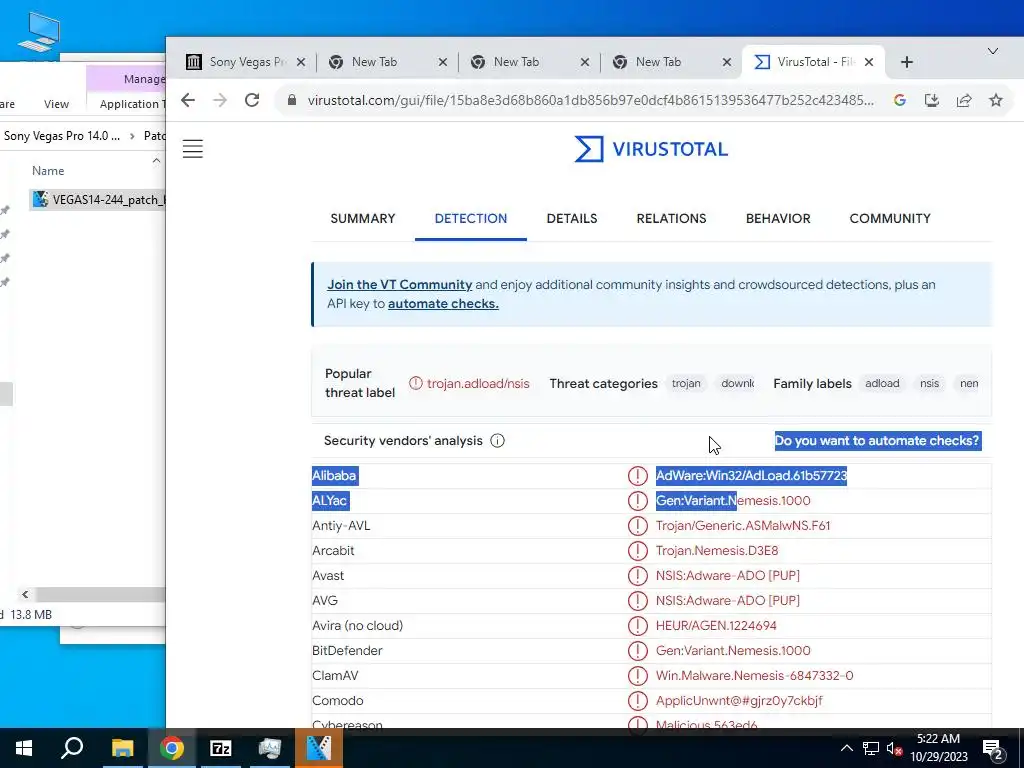The width and height of the screenshot is (1024, 768).
Task: Select the adload family label chip
Action: tap(882, 383)
